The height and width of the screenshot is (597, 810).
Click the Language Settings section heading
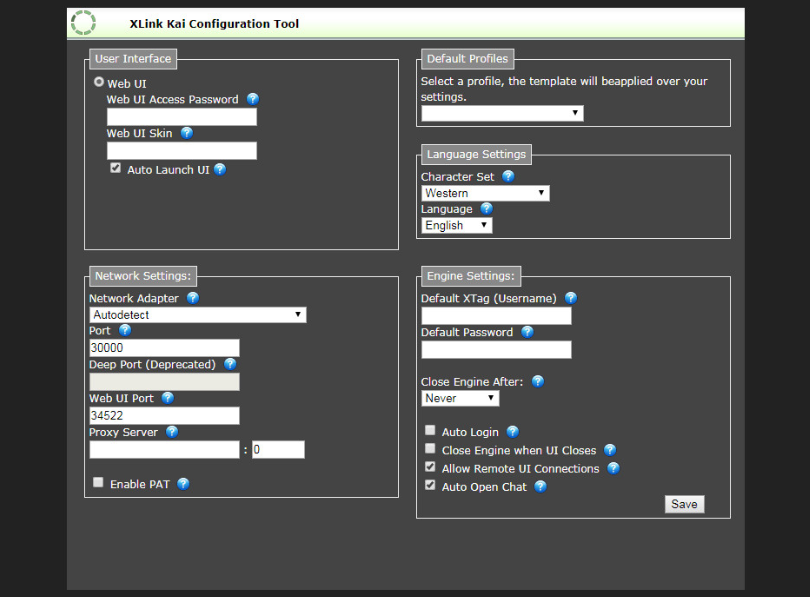click(x=476, y=154)
